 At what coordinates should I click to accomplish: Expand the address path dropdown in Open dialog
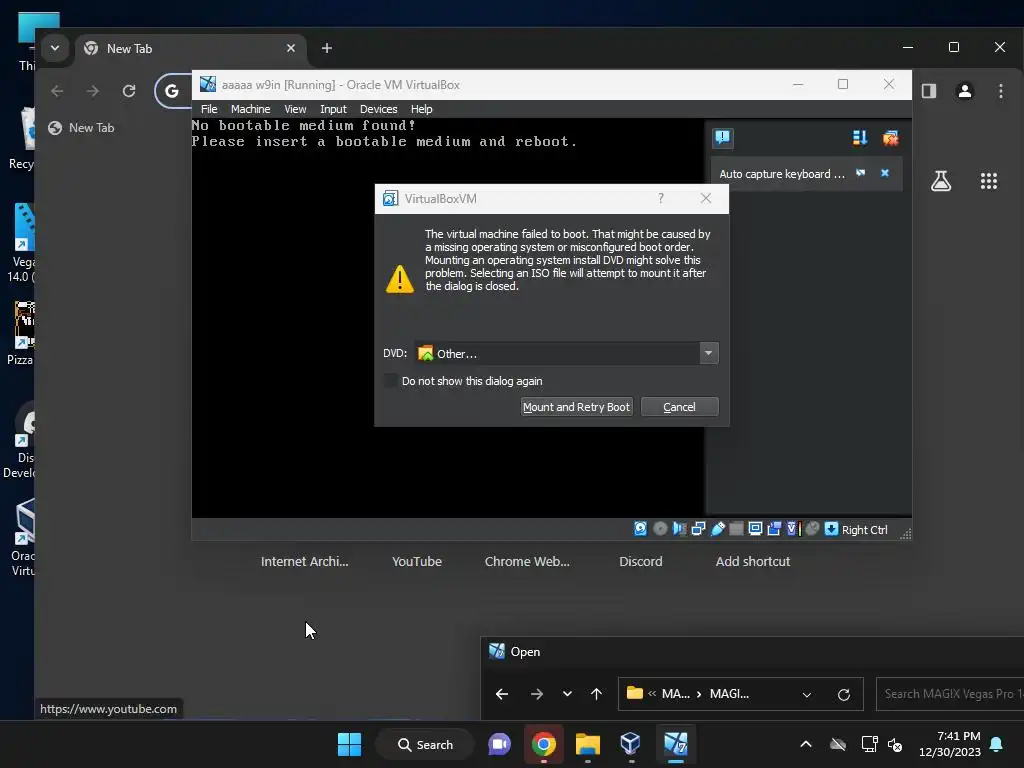(x=807, y=694)
